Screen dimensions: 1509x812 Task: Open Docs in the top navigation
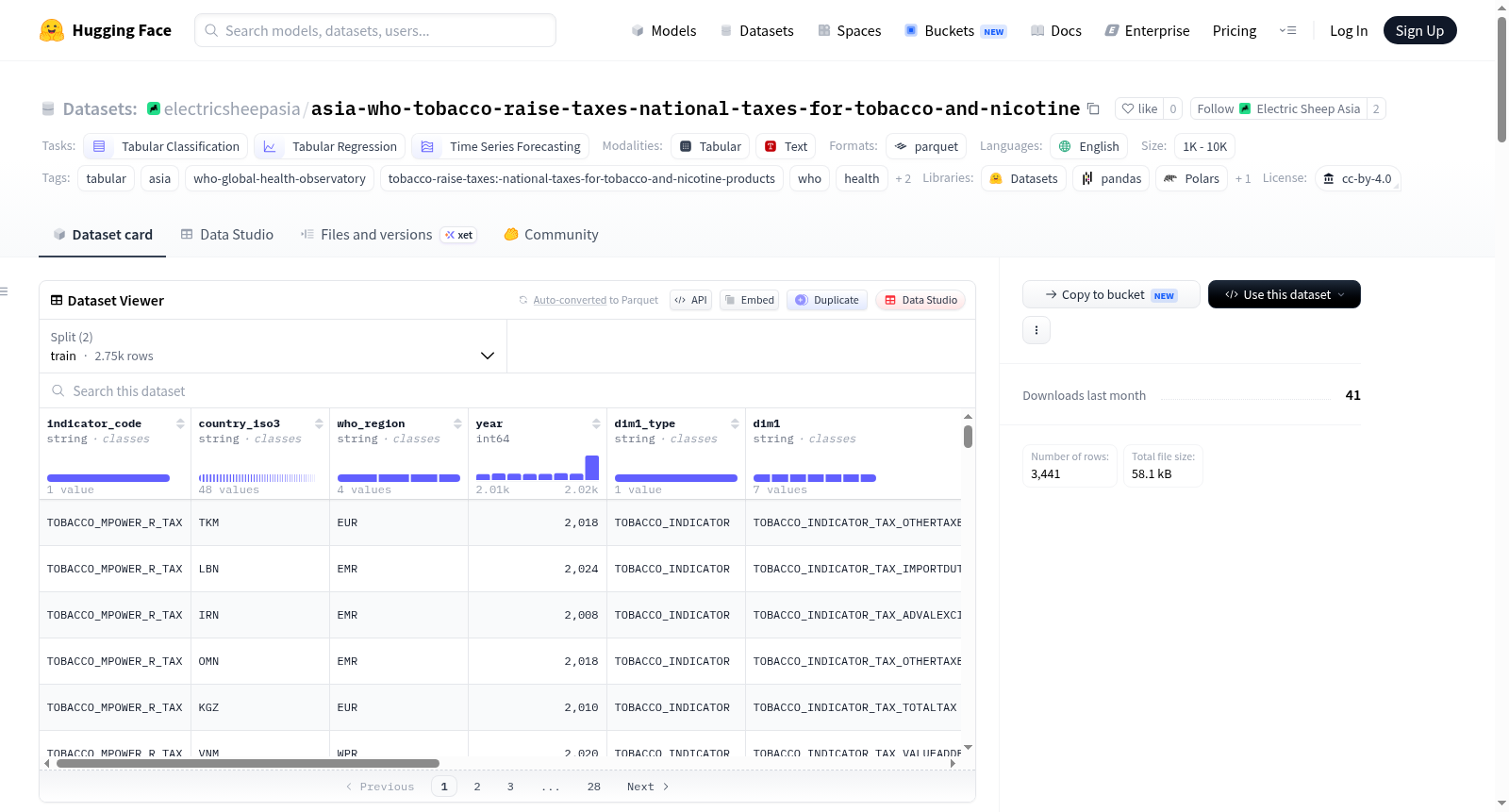click(x=1056, y=30)
